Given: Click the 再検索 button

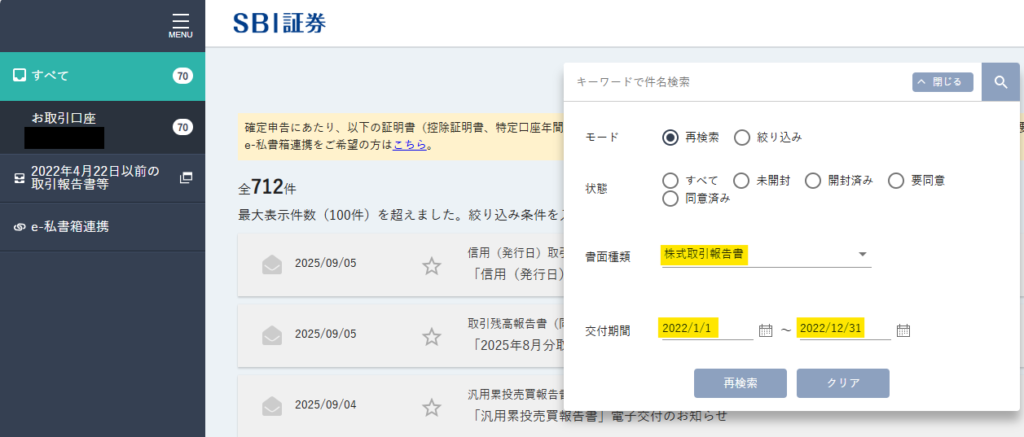Looking at the screenshot, I should tap(740, 383).
